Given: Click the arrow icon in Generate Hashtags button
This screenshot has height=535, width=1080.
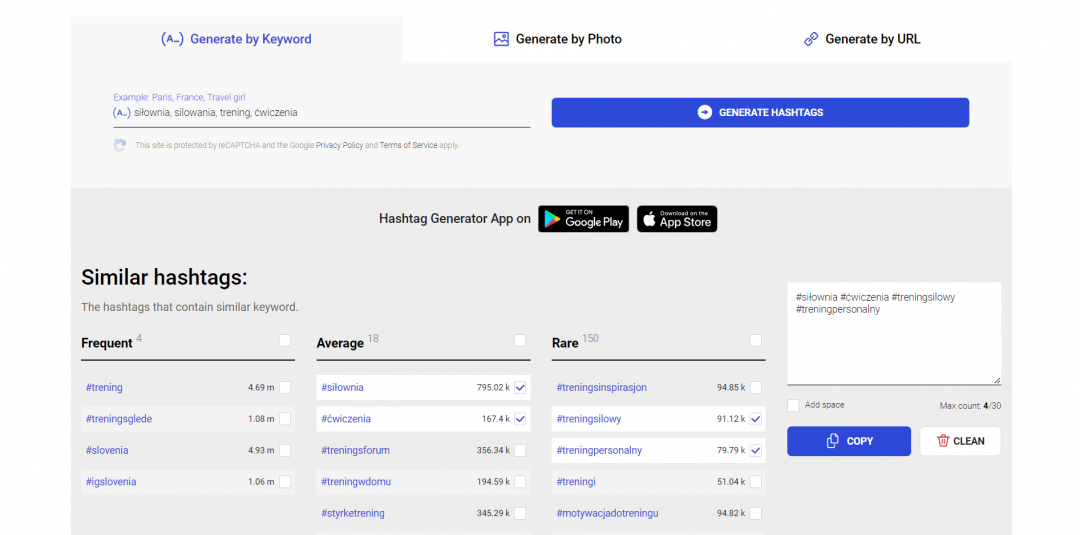Looking at the screenshot, I should coord(705,113).
